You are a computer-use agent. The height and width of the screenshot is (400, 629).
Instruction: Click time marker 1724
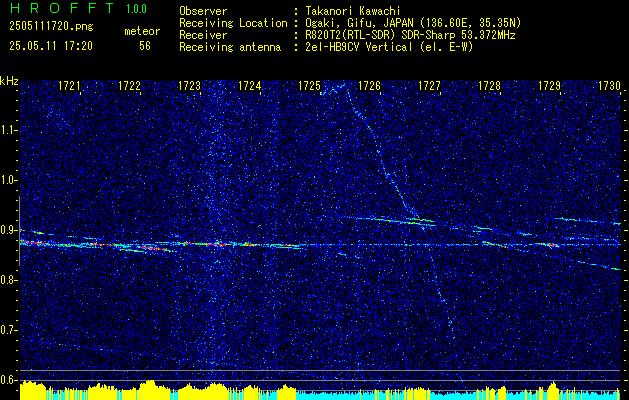250,85
